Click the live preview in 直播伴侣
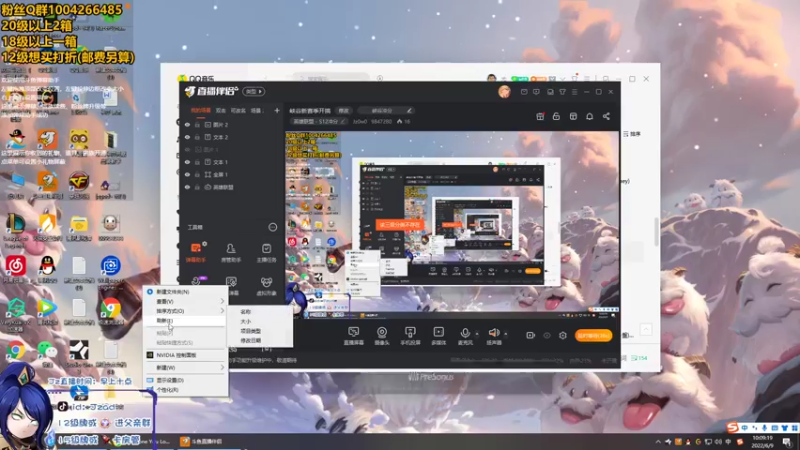 [452, 225]
